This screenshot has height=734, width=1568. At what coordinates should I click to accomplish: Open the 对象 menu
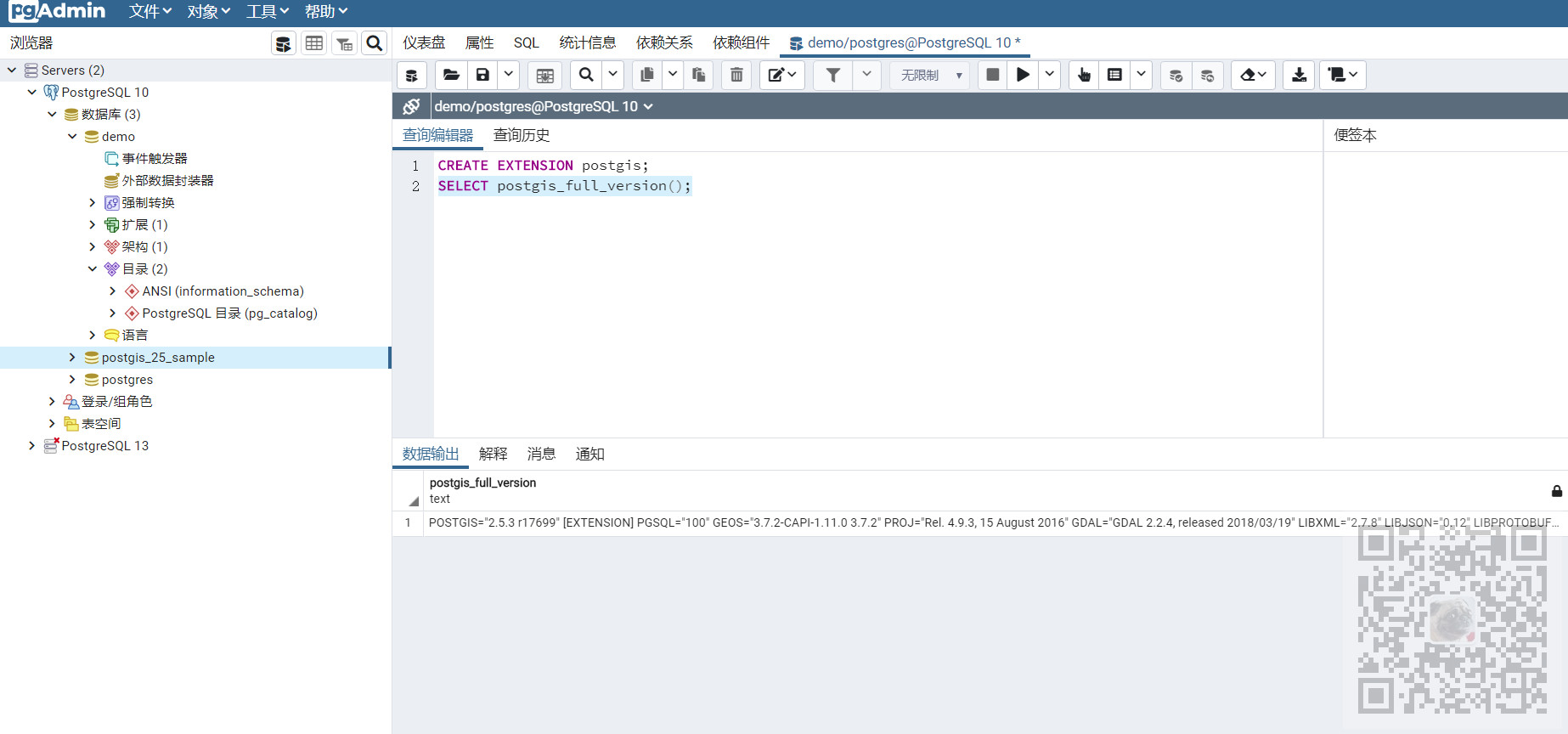[x=209, y=12]
